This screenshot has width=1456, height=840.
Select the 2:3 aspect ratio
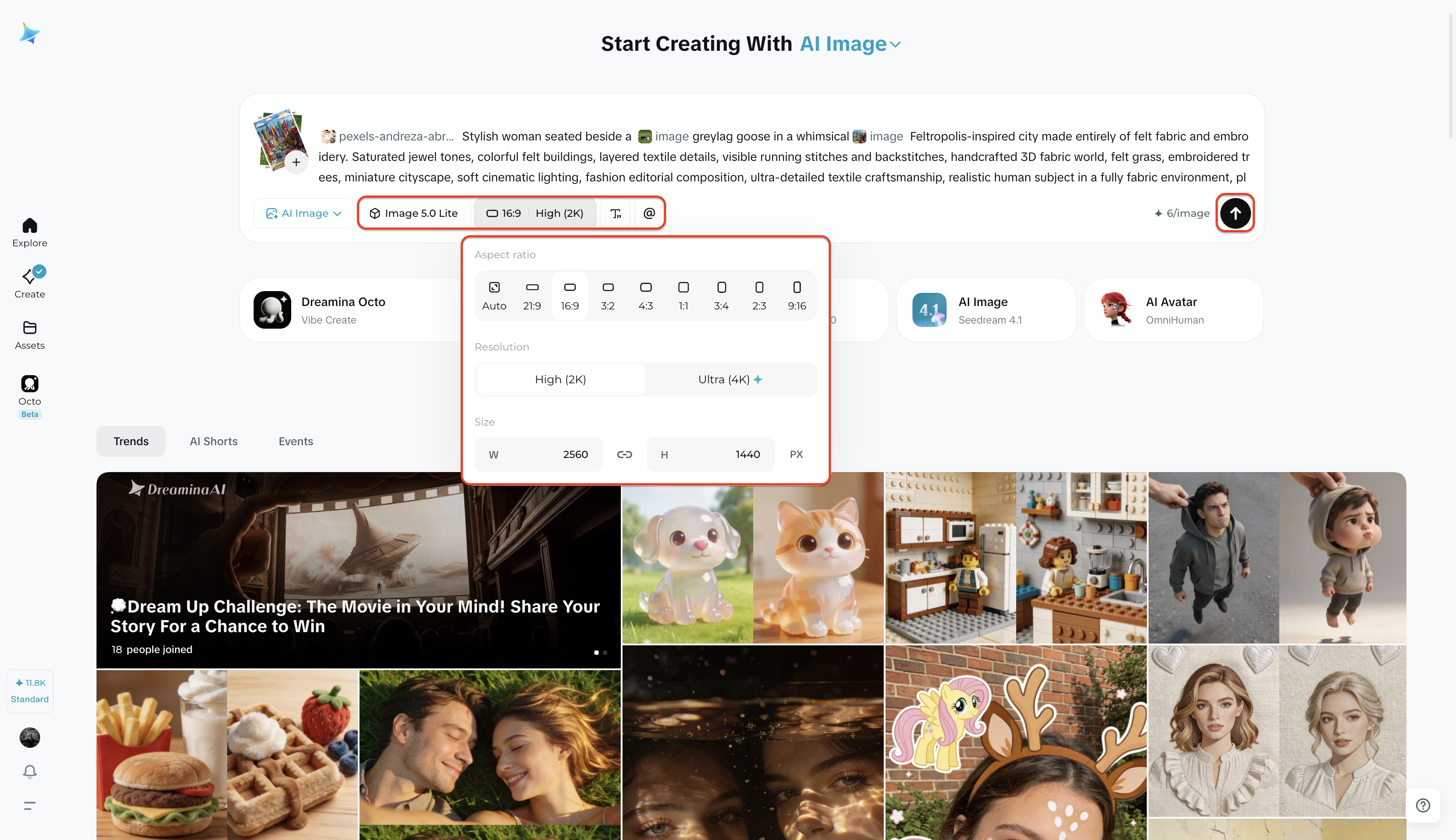point(760,295)
